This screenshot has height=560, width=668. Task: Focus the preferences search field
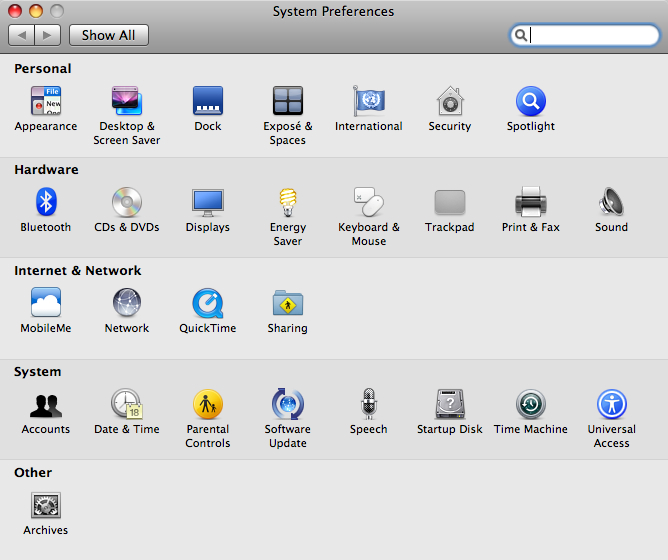point(584,35)
